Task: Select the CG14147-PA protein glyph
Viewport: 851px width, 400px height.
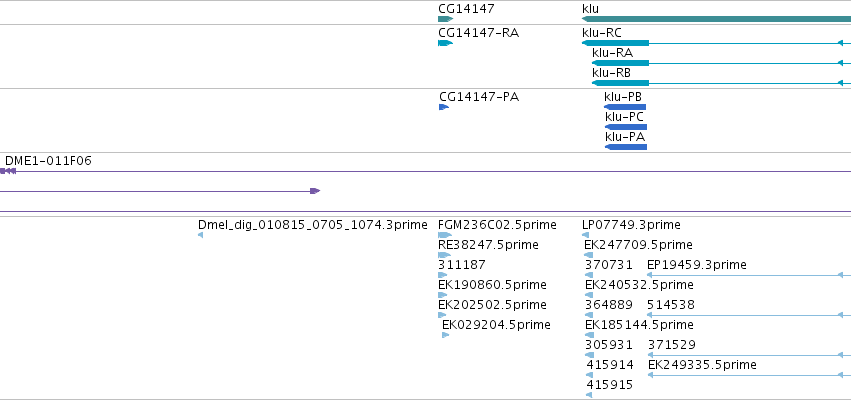Action: pyautogui.click(x=444, y=107)
